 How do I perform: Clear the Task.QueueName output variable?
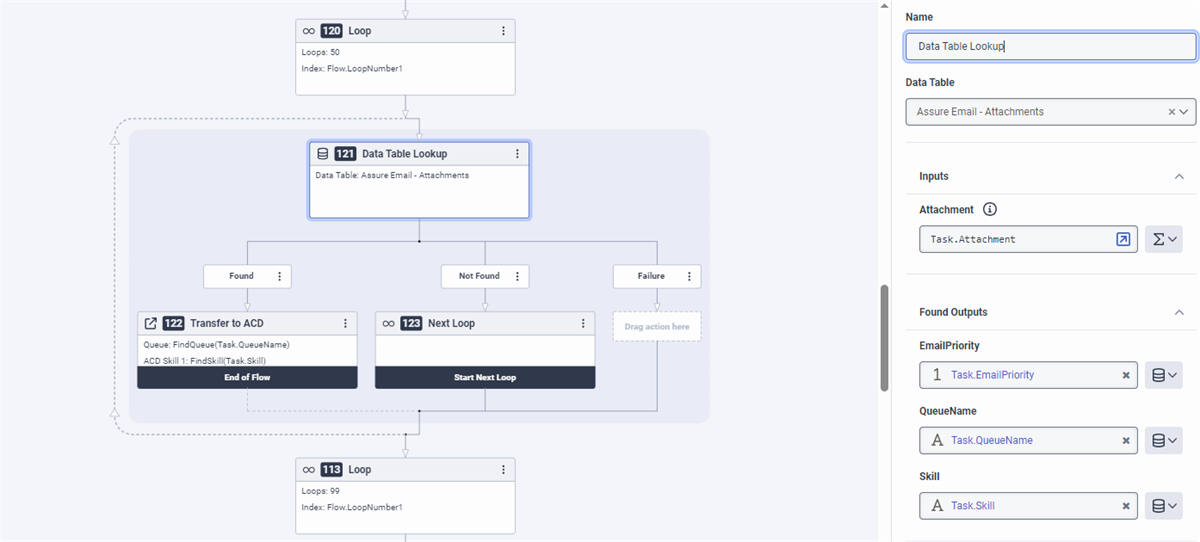pyautogui.click(x=1125, y=440)
